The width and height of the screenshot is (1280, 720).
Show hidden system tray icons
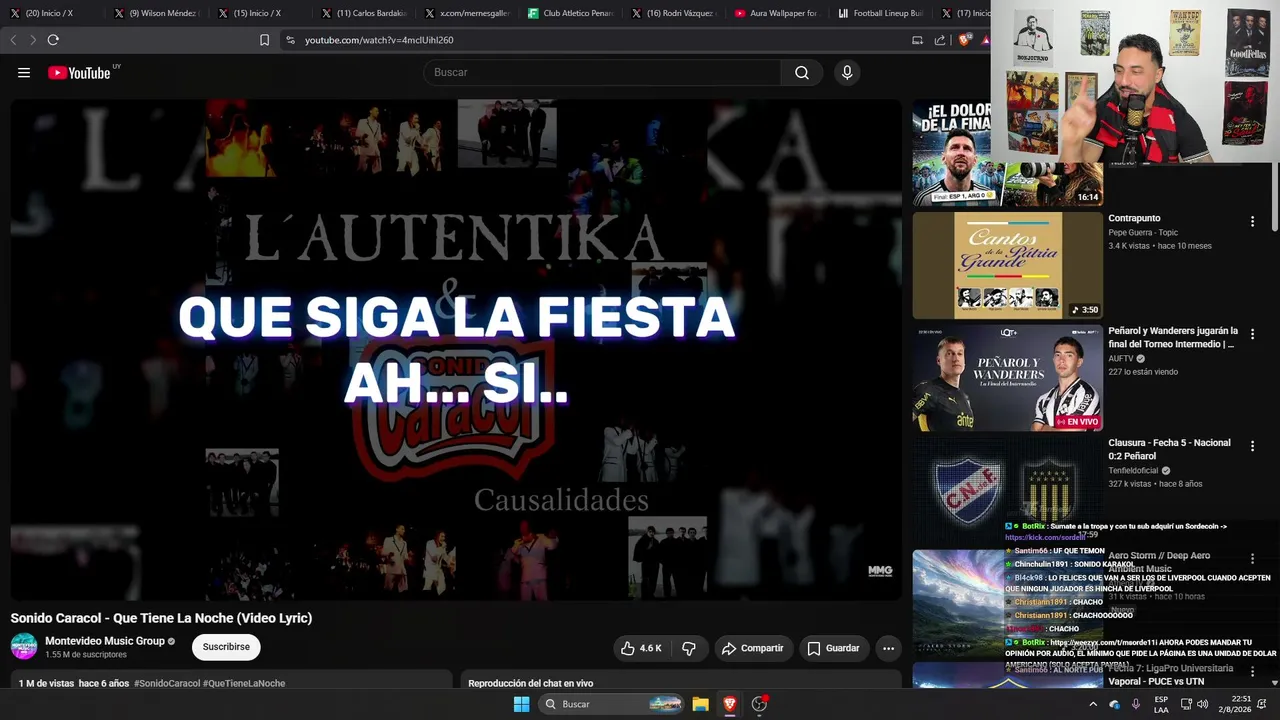[x=1093, y=704]
